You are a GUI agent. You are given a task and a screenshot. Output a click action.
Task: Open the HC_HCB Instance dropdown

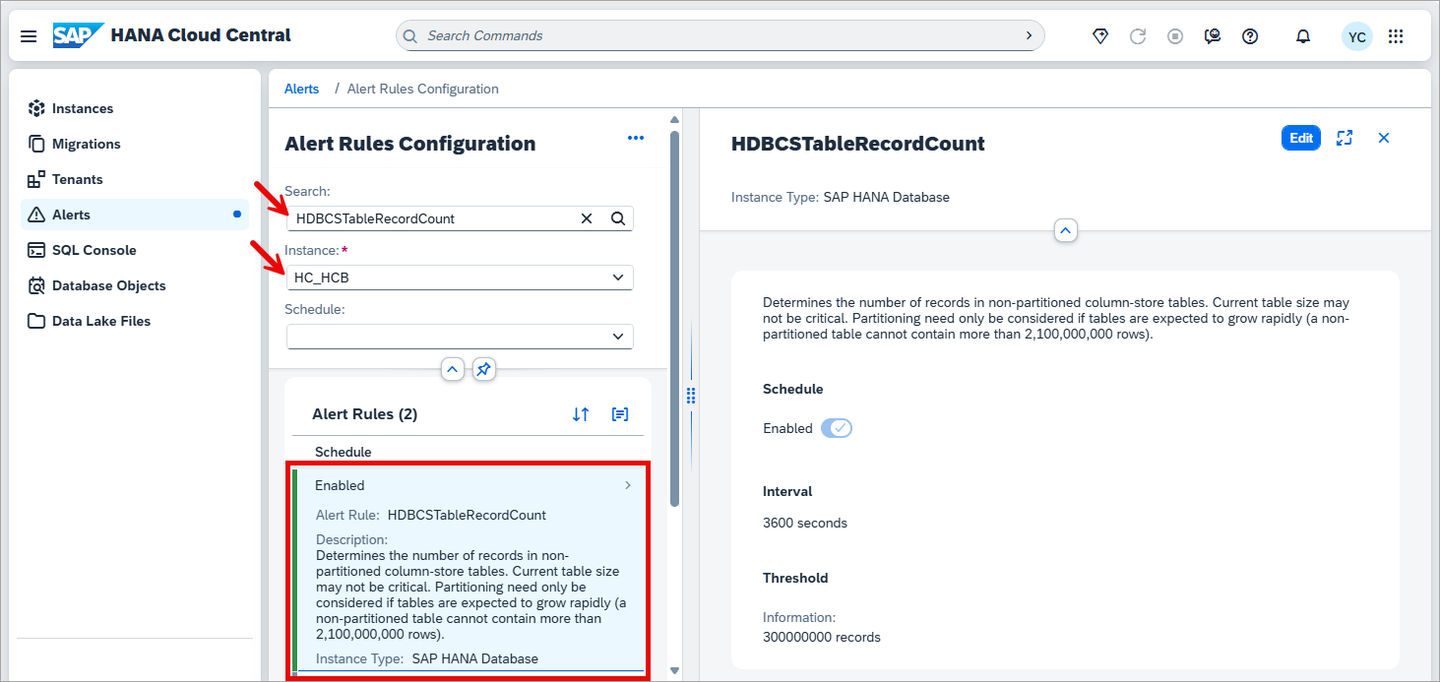click(x=460, y=277)
